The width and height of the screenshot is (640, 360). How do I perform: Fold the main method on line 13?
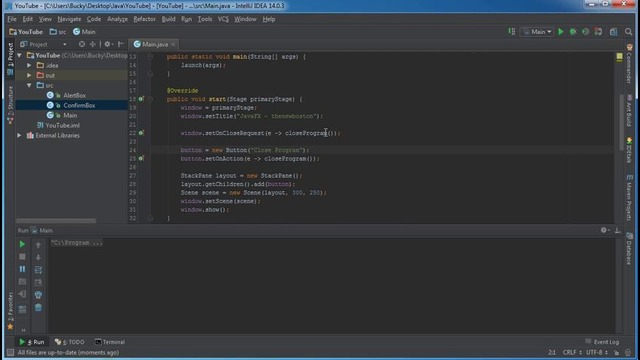tap(150, 57)
